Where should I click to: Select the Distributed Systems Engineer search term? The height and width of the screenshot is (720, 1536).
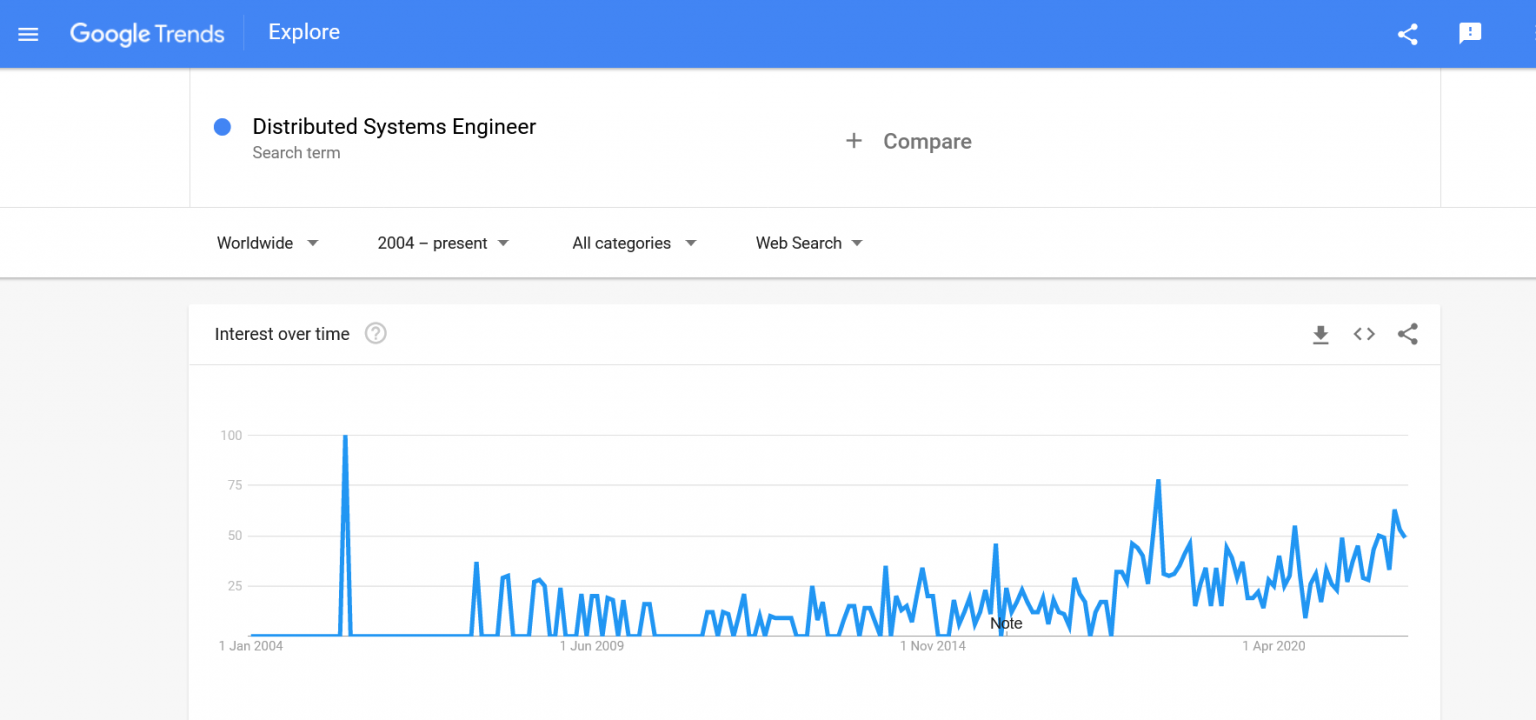click(394, 126)
